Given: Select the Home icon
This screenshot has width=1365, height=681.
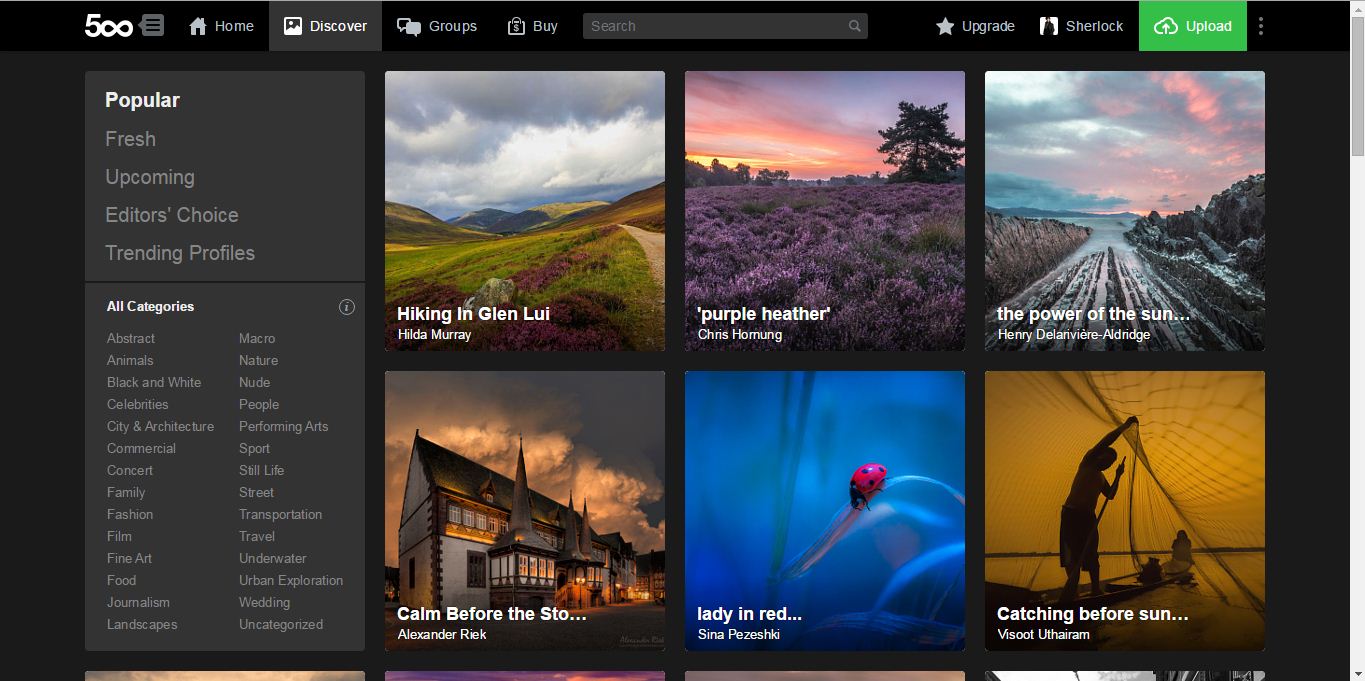Looking at the screenshot, I should 196,26.
